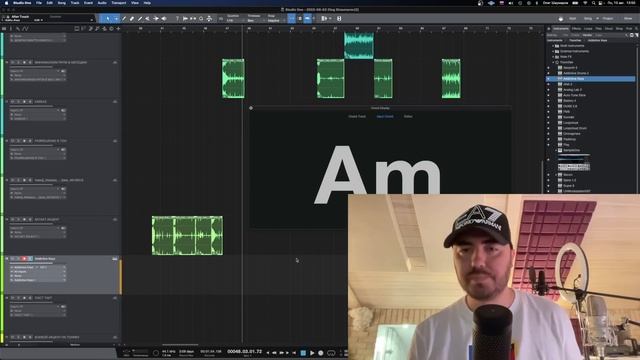This screenshot has height=360, width=640.
Task: Click the song position time display
Action: (244, 351)
